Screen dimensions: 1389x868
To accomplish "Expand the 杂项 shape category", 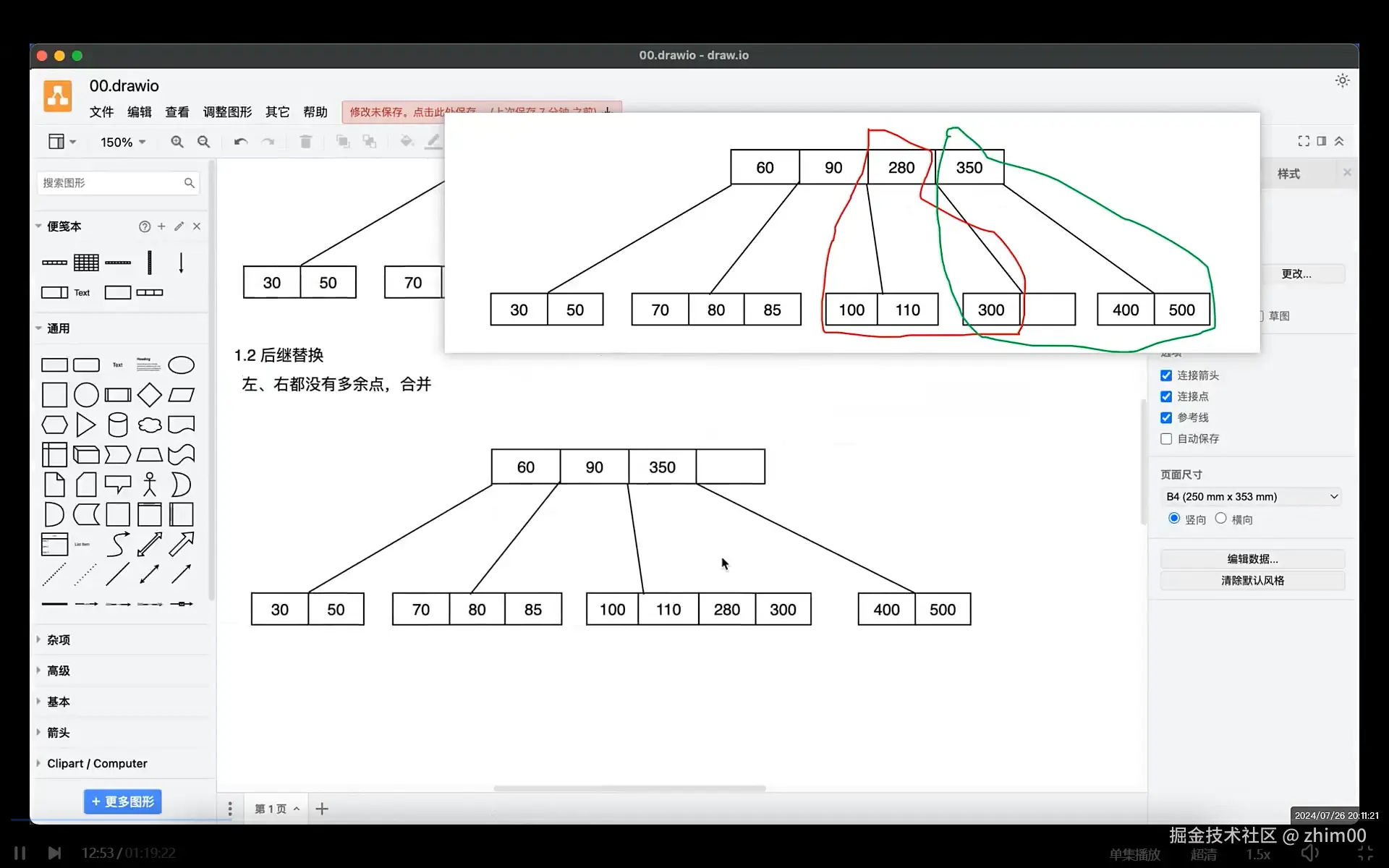I will coord(58,640).
